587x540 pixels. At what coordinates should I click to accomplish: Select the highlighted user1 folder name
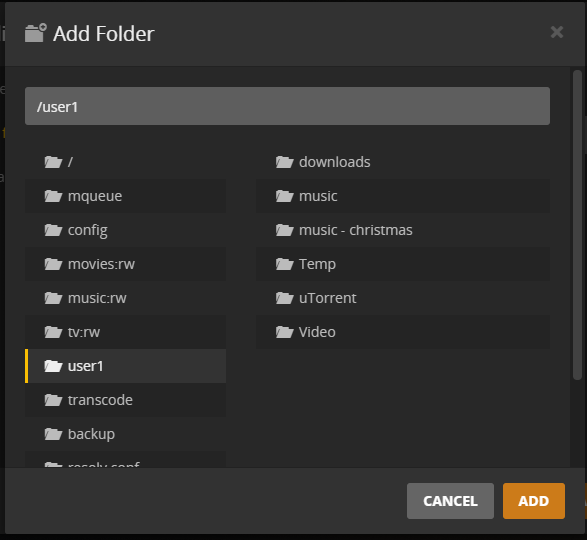85,366
